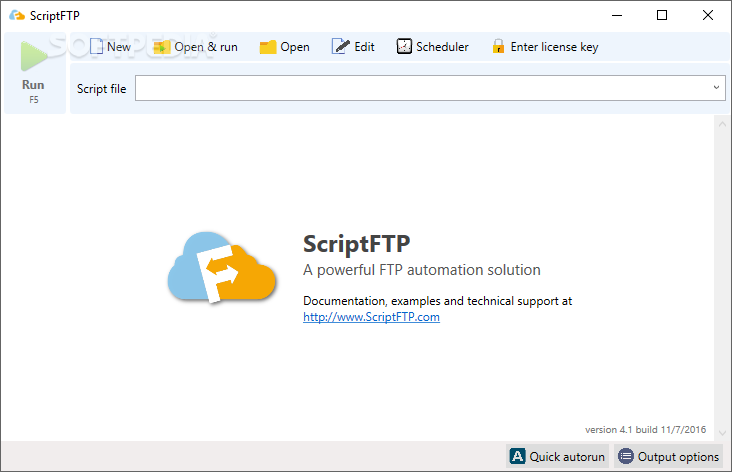Click the version 4.1 build 11/7/2016 text
The image size is (732, 472).
(x=645, y=430)
